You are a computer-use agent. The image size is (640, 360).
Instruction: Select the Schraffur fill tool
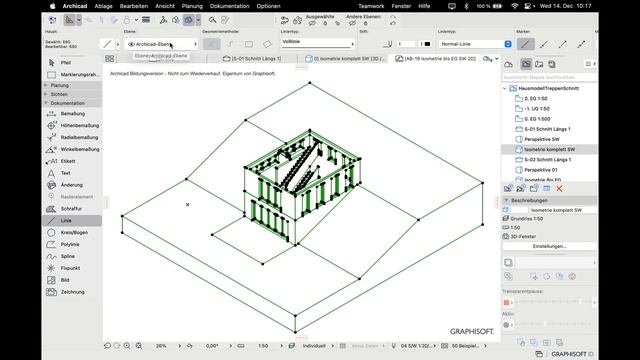click(x=72, y=209)
